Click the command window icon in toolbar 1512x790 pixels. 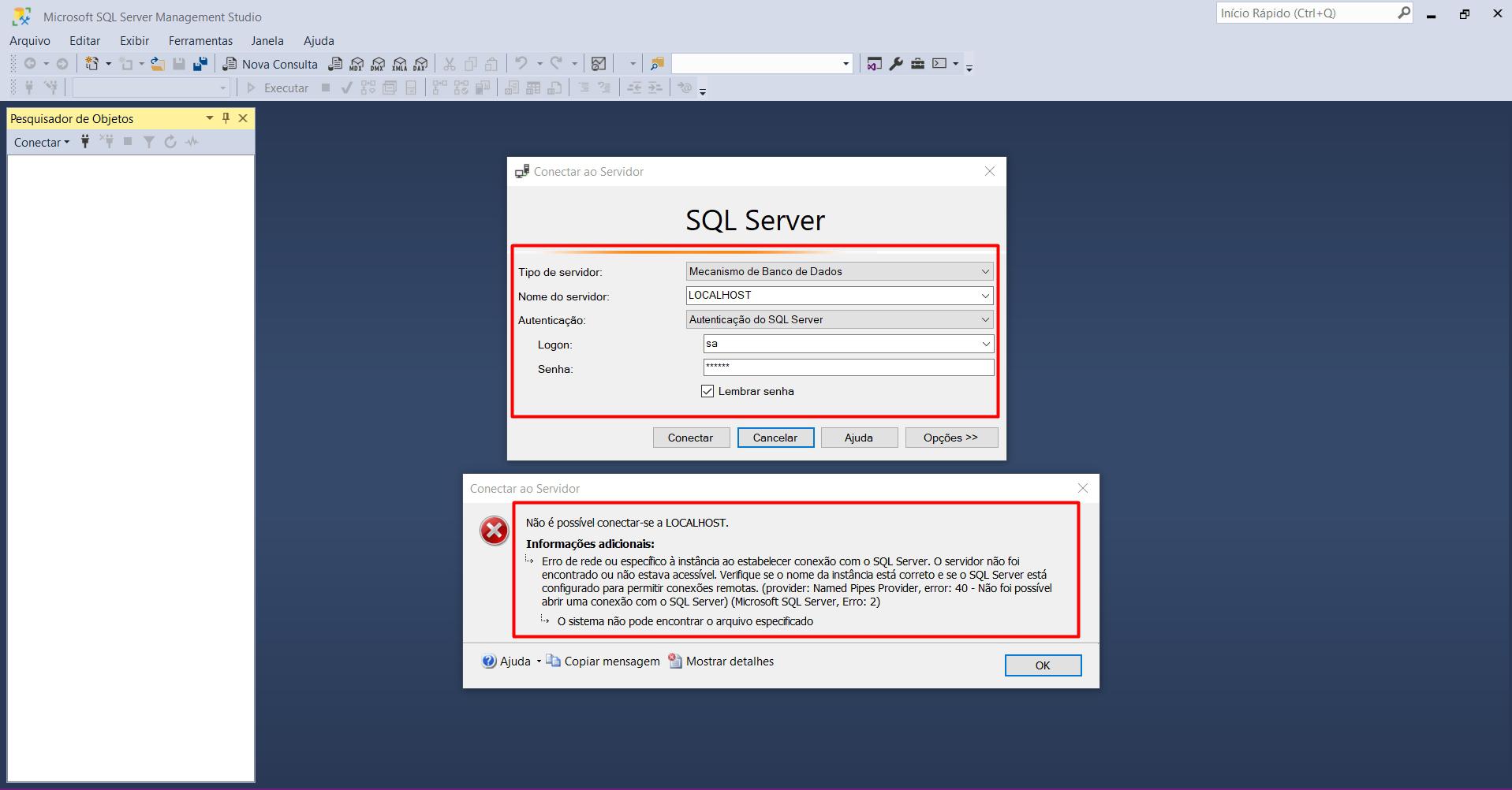coord(939,64)
